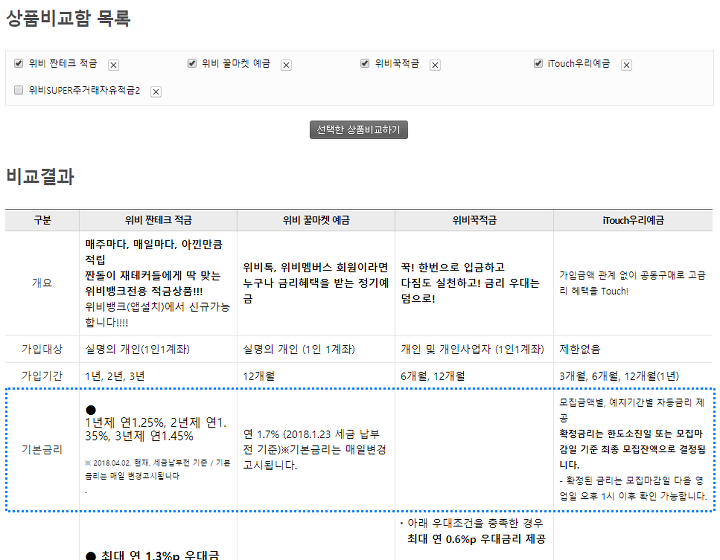The image size is (720, 560).
Task: Click the 가입기간 row label
Action: tap(42, 376)
